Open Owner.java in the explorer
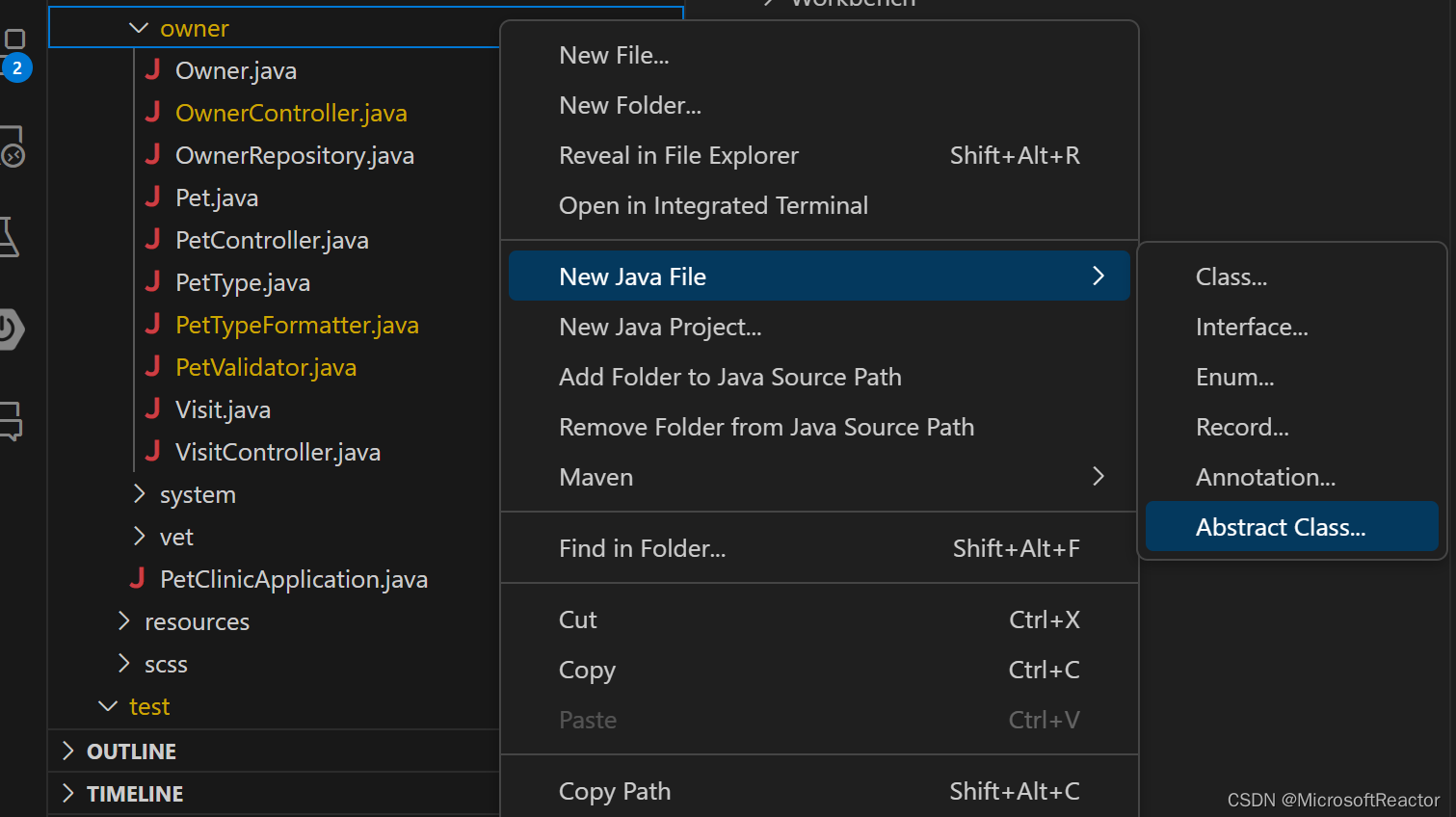1456x817 pixels. [236, 71]
